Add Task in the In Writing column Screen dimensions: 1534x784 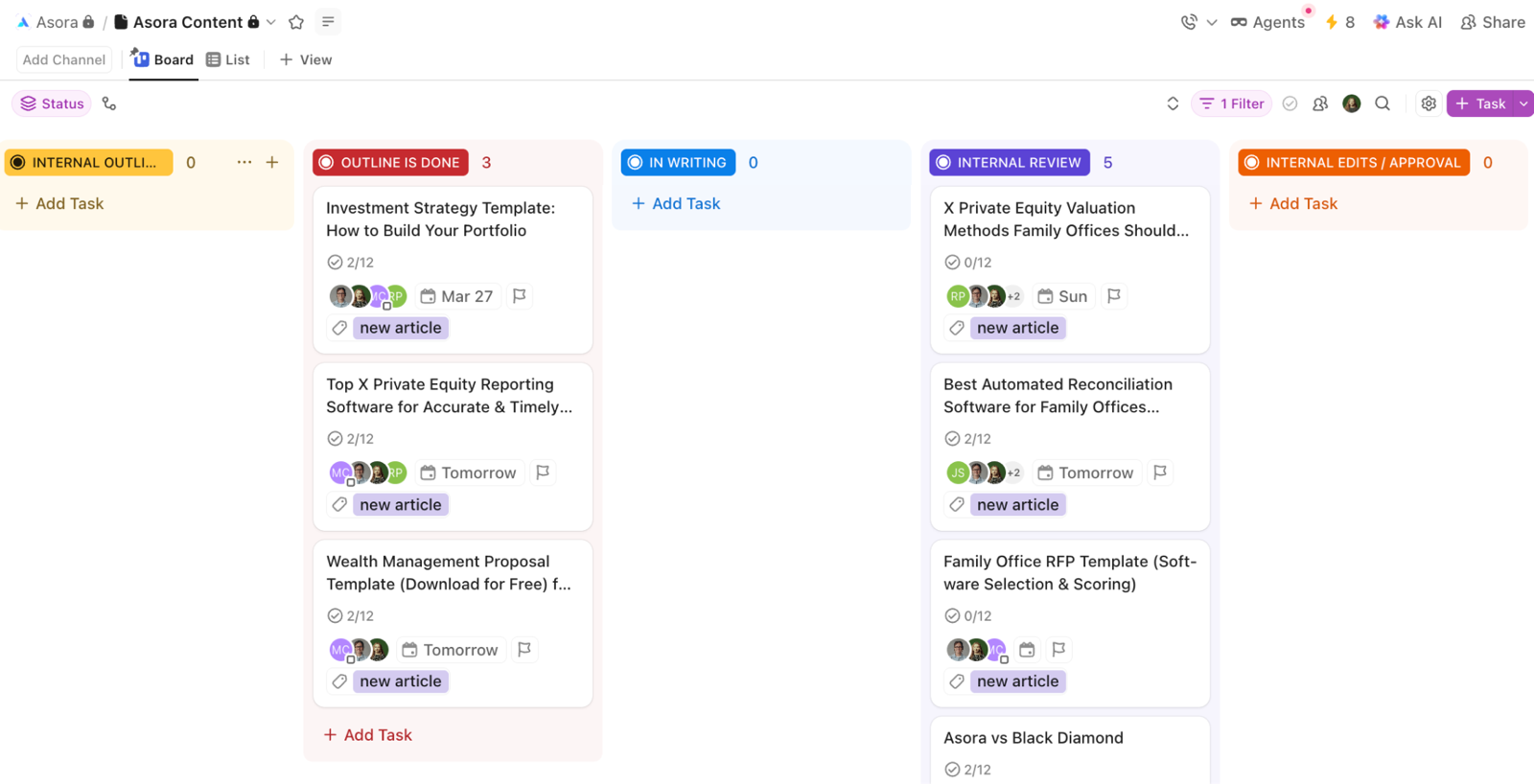coord(677,203)
